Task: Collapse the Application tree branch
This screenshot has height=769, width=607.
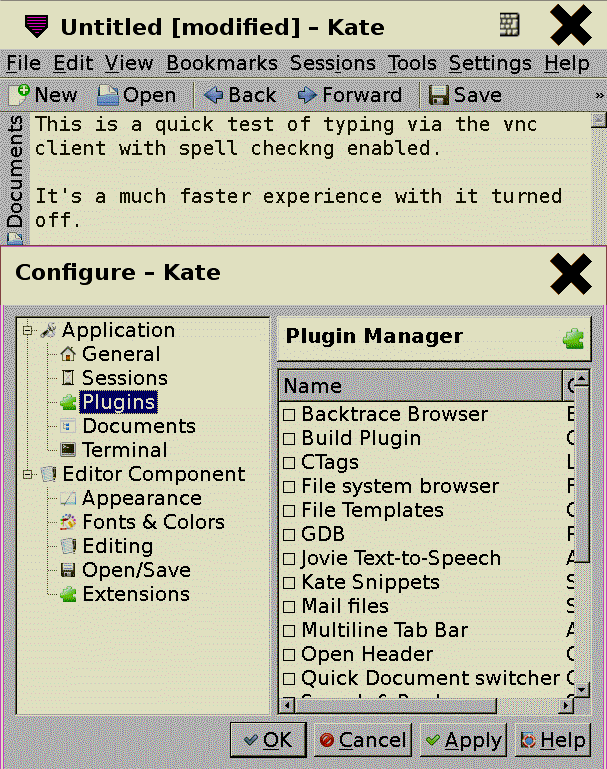Action: click(27, 330)
